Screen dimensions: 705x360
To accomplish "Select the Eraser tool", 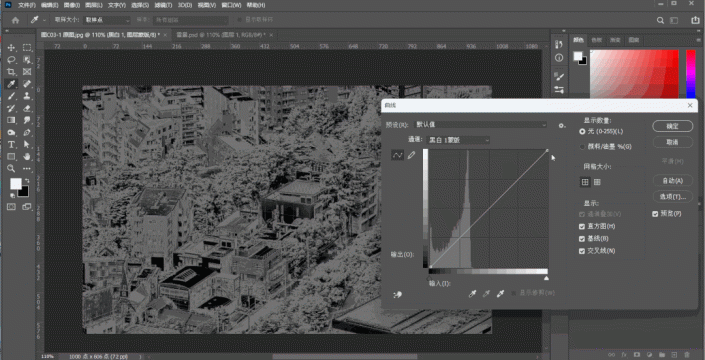I will click(x=27, y=108).
